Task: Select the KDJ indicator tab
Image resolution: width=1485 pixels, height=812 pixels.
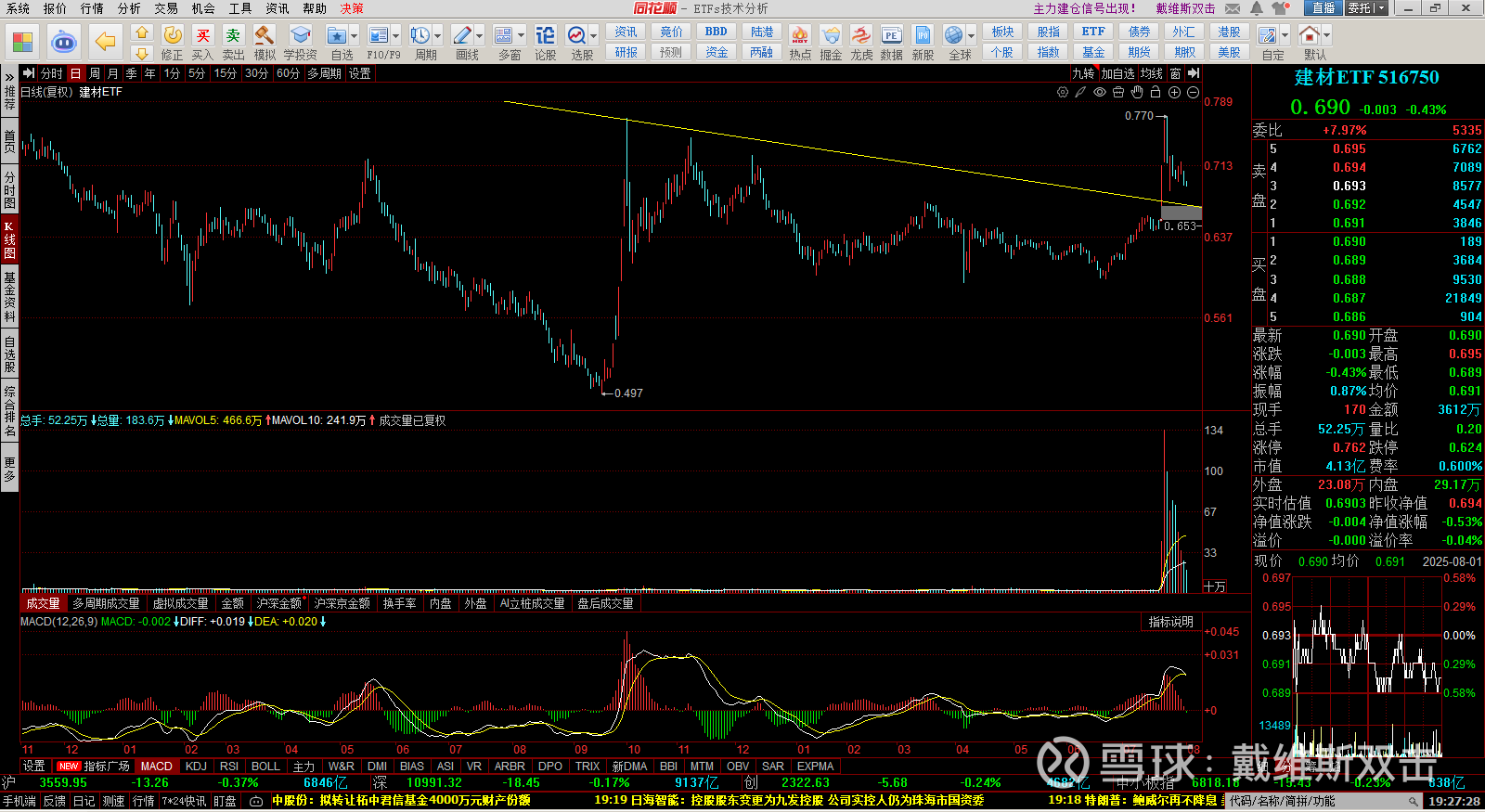Action: tap(196, 767)
